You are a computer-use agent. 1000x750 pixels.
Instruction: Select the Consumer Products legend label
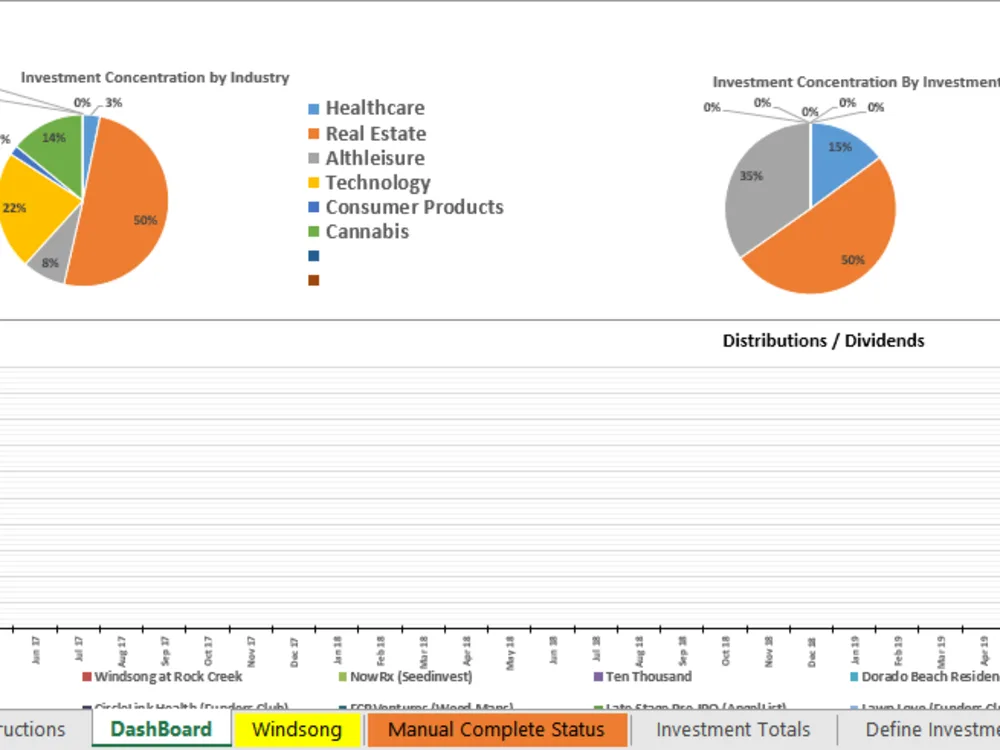[x=415, y=207]
